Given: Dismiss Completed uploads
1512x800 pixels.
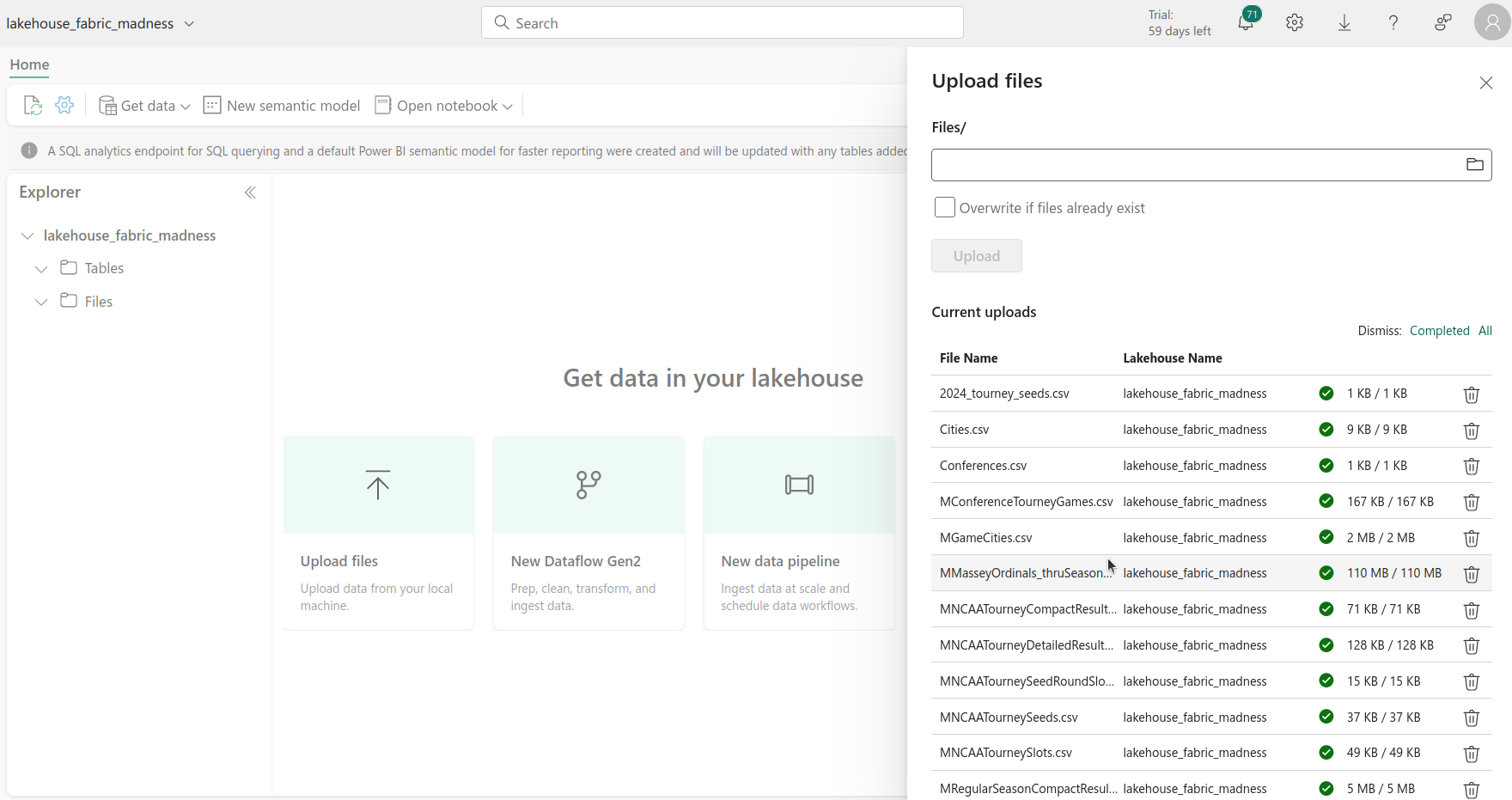Looking at the screenshot, I should [x=1439, y=331].
